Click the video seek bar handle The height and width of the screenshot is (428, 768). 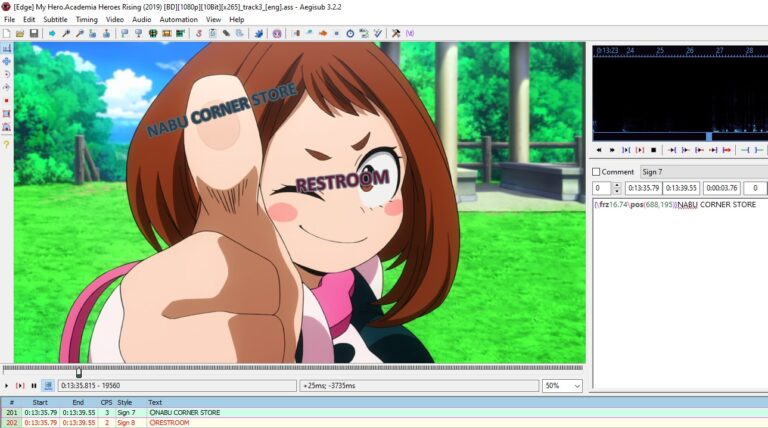tap(79, 373)
